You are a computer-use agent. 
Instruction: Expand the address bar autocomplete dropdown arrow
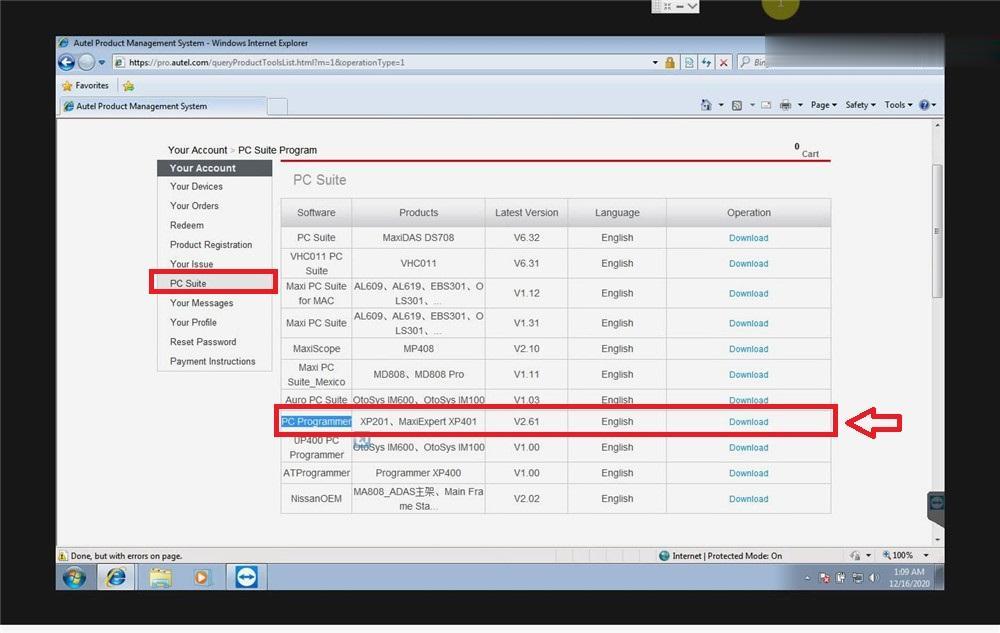pyautogui.click(x=655, y=62)
